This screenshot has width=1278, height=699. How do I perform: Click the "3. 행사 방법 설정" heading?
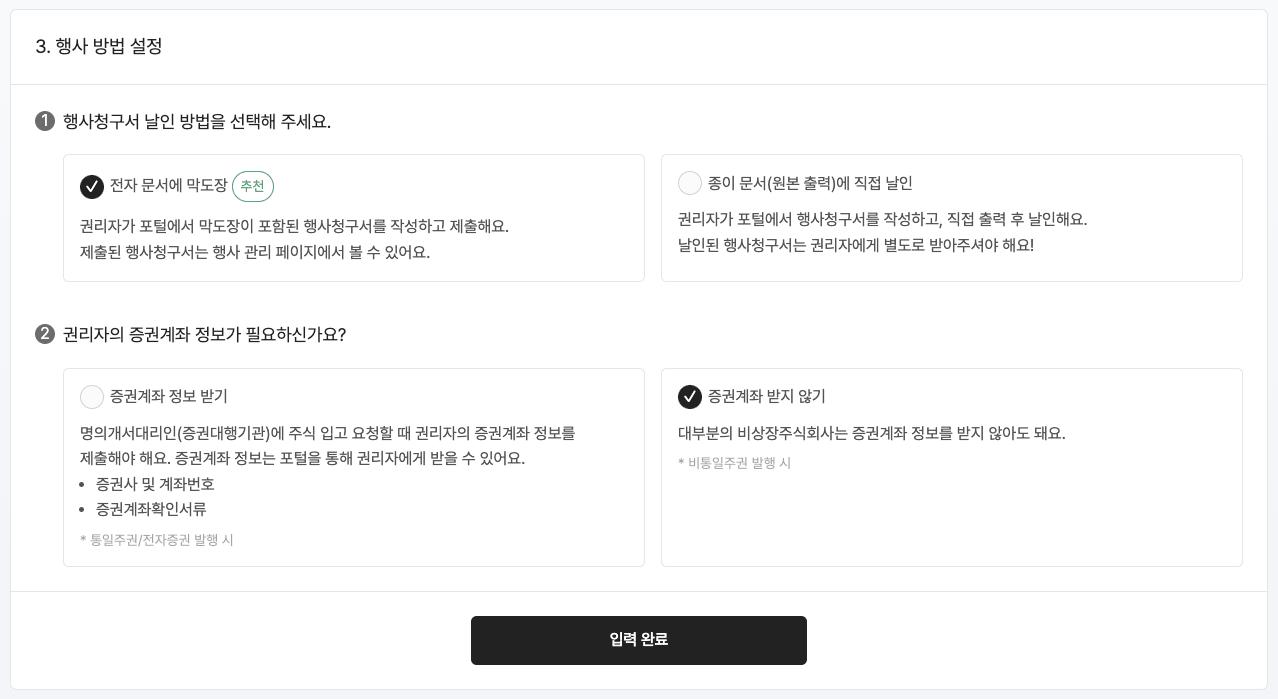tap(97, 47)
